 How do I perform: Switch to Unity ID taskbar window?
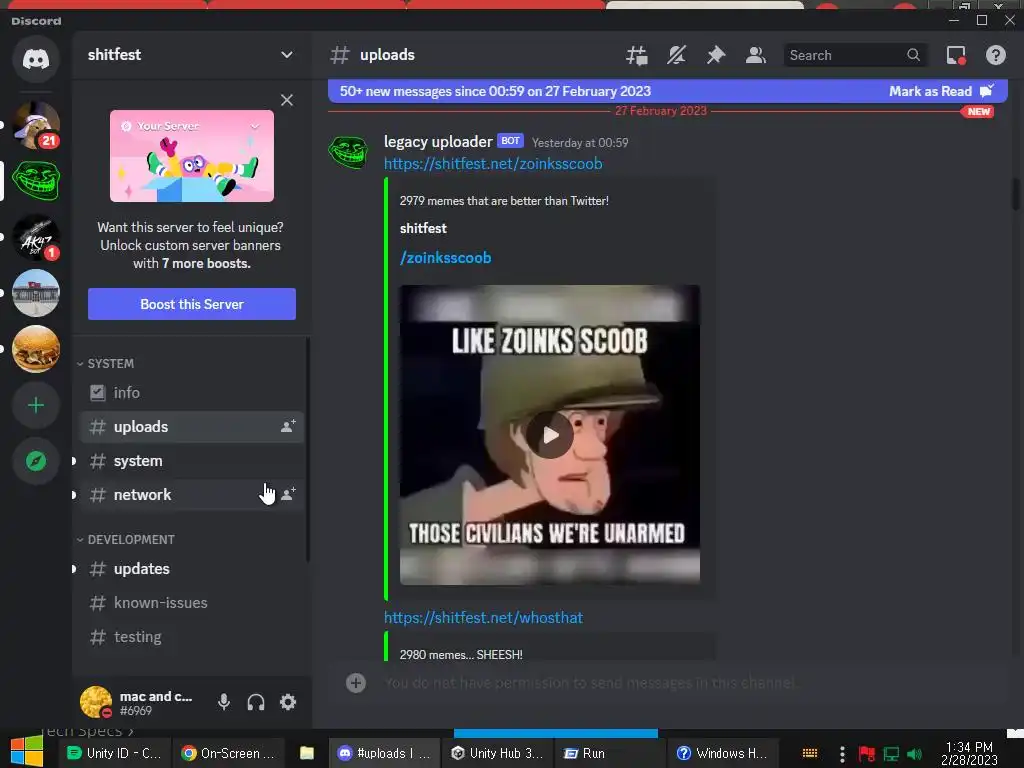(x=115, y=753)
